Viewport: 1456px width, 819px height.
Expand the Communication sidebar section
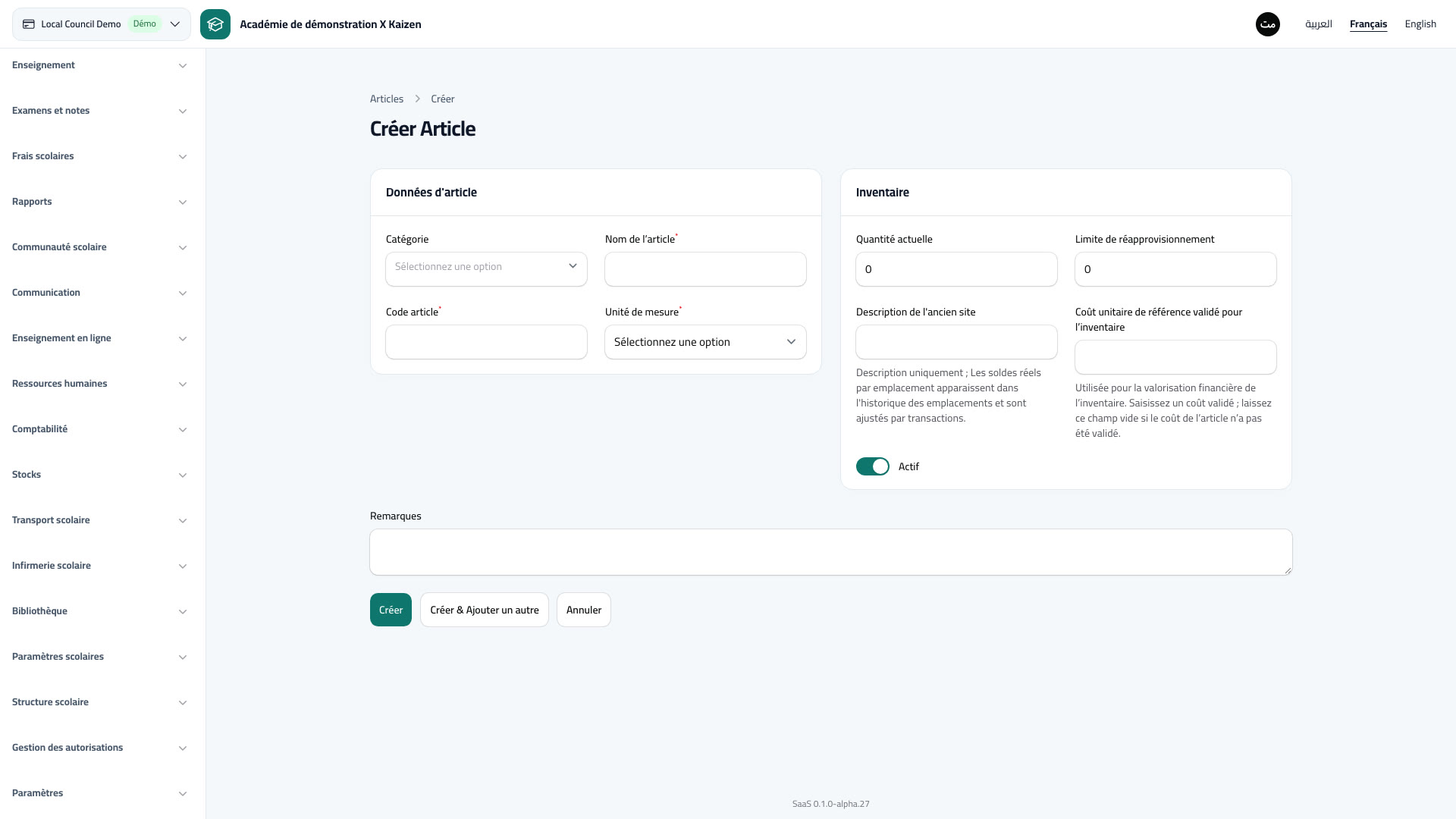tap(99, 293)
